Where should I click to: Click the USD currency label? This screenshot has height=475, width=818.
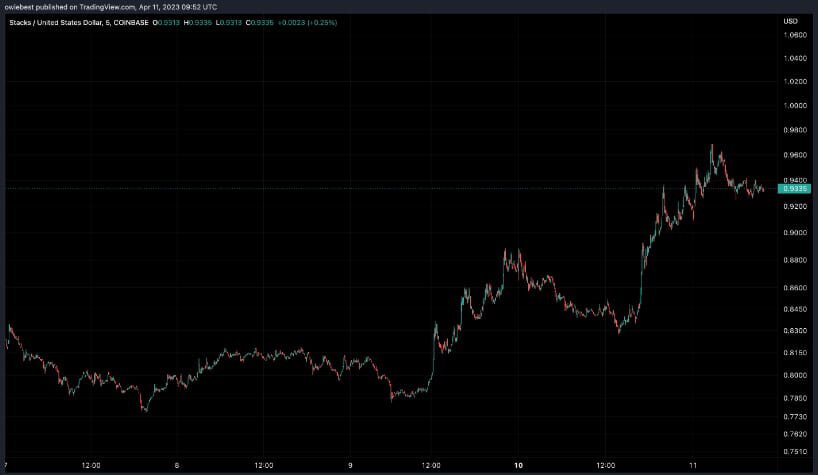790,21
